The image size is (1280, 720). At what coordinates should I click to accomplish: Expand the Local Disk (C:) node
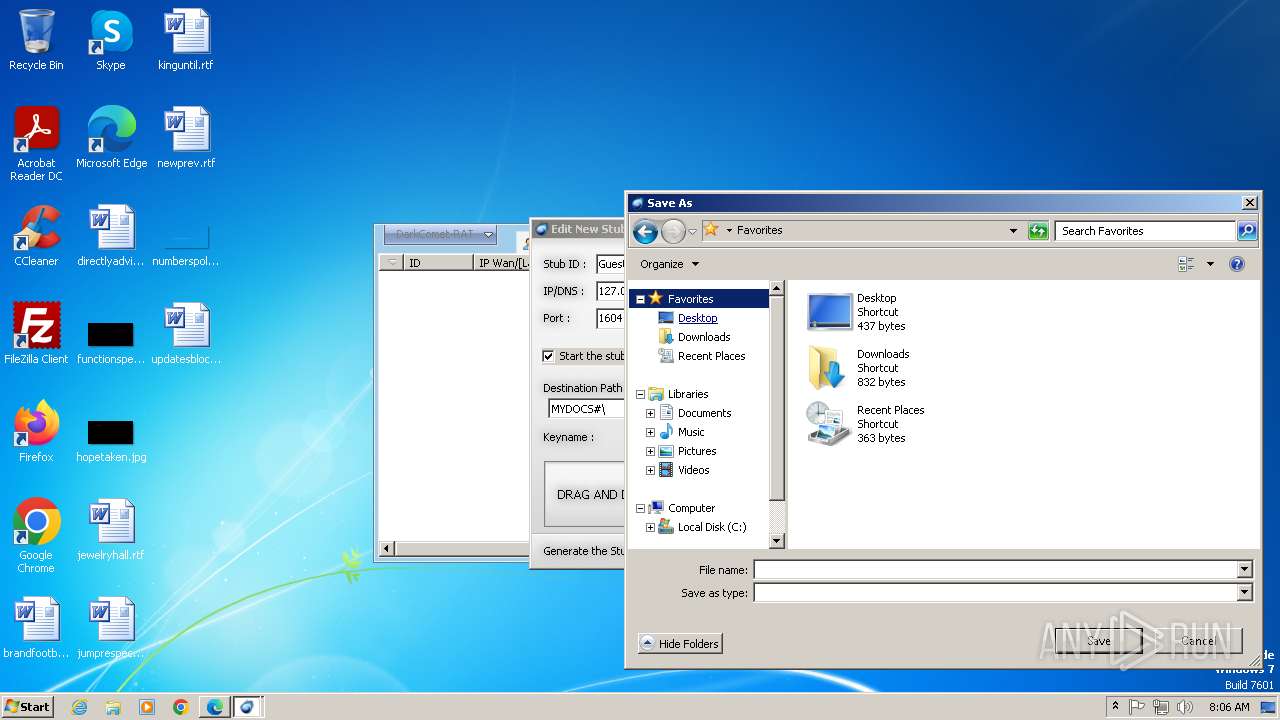(650, 527)
